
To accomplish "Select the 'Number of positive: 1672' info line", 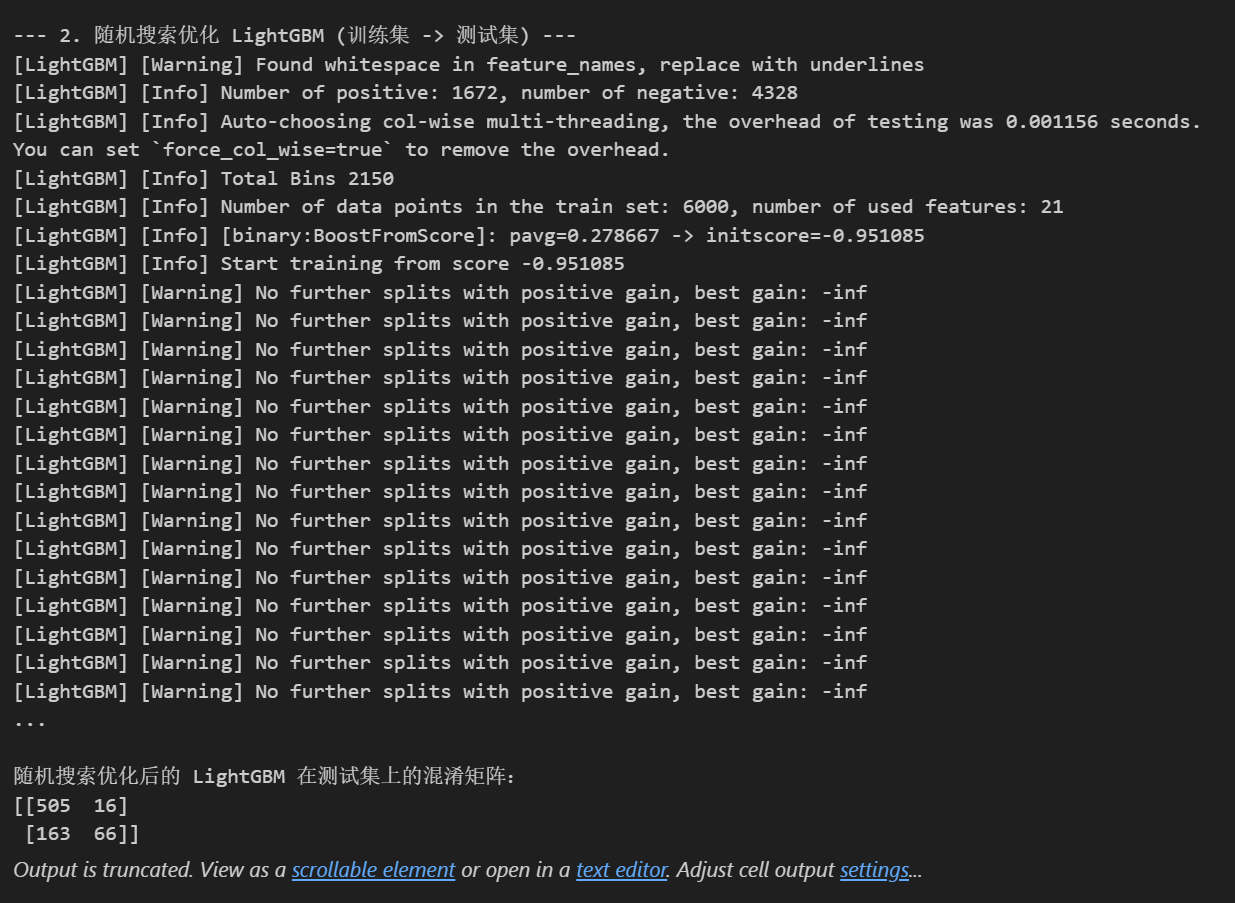I will [x=405, y=93].
